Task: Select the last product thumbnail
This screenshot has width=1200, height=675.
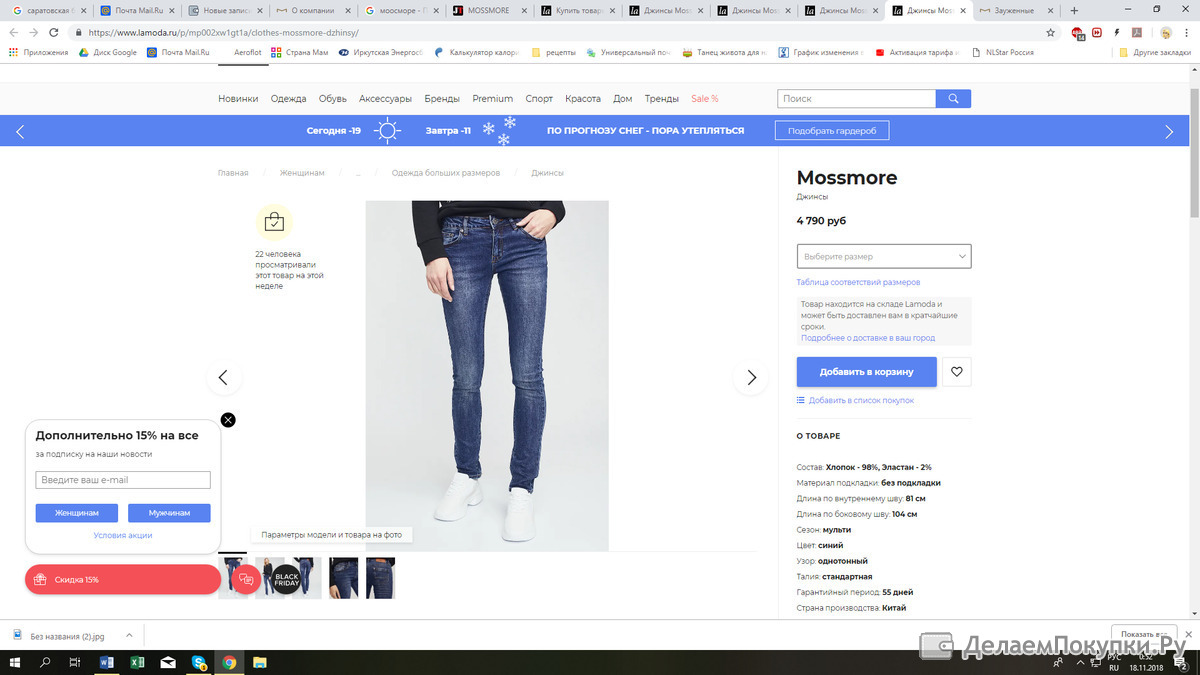Action: pos(380,578)
